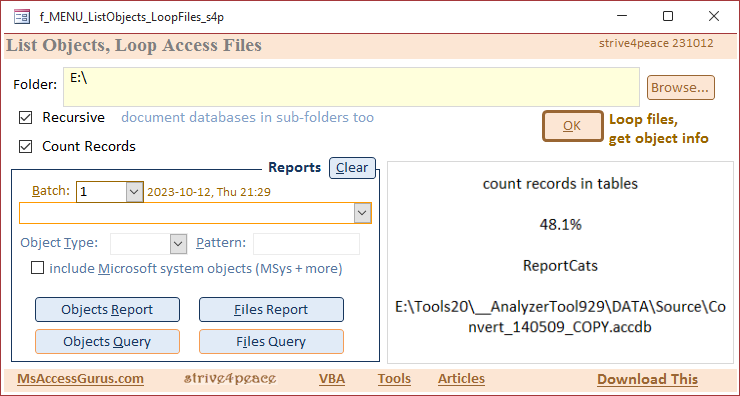740x396 pixels.
Task: Click the Browse... button
Action: tap(680, 87)
